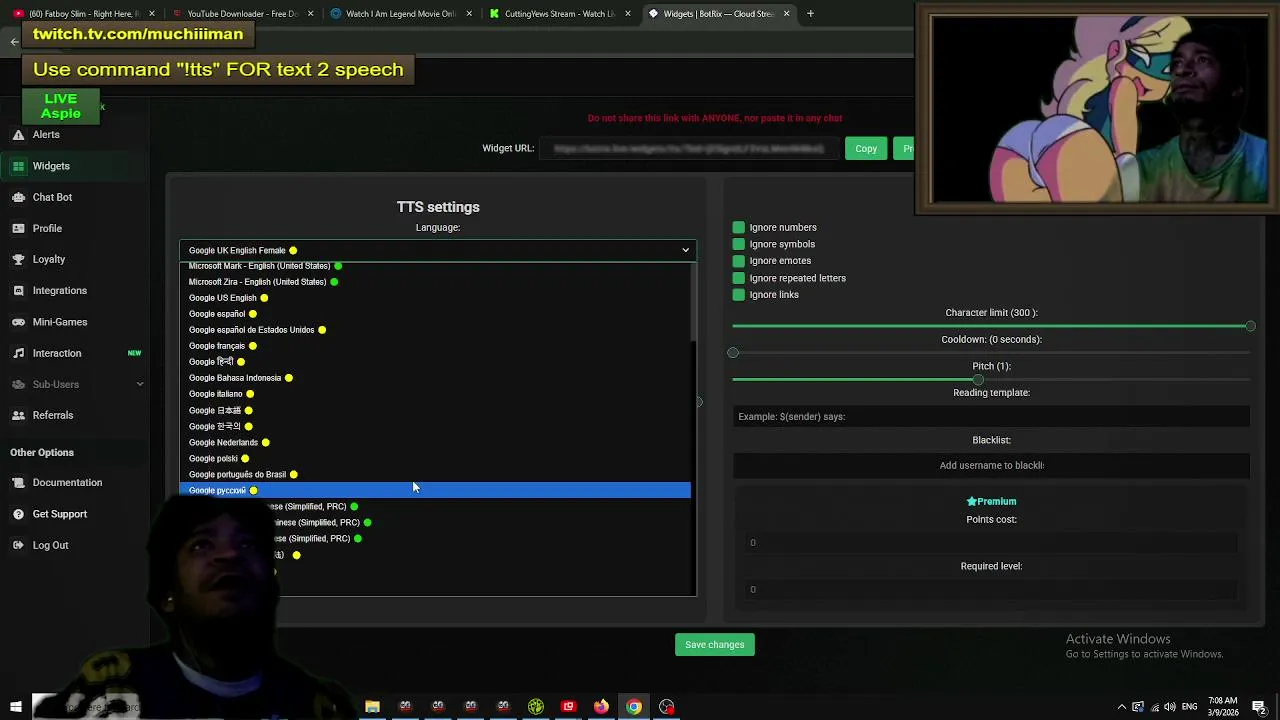Select highlighted Google русский voice
The image size is (1280, 720).
(x=435, y=490)
